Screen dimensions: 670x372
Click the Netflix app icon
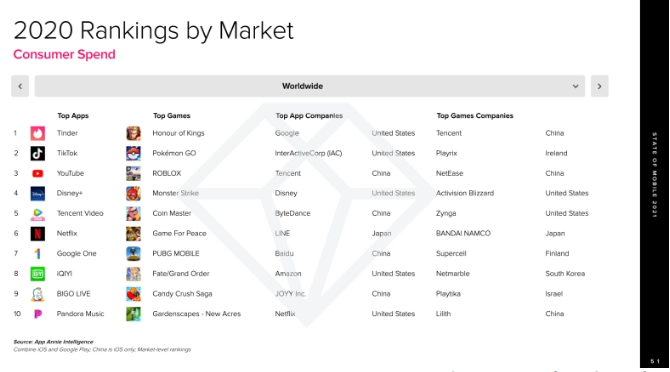[38, 234]
